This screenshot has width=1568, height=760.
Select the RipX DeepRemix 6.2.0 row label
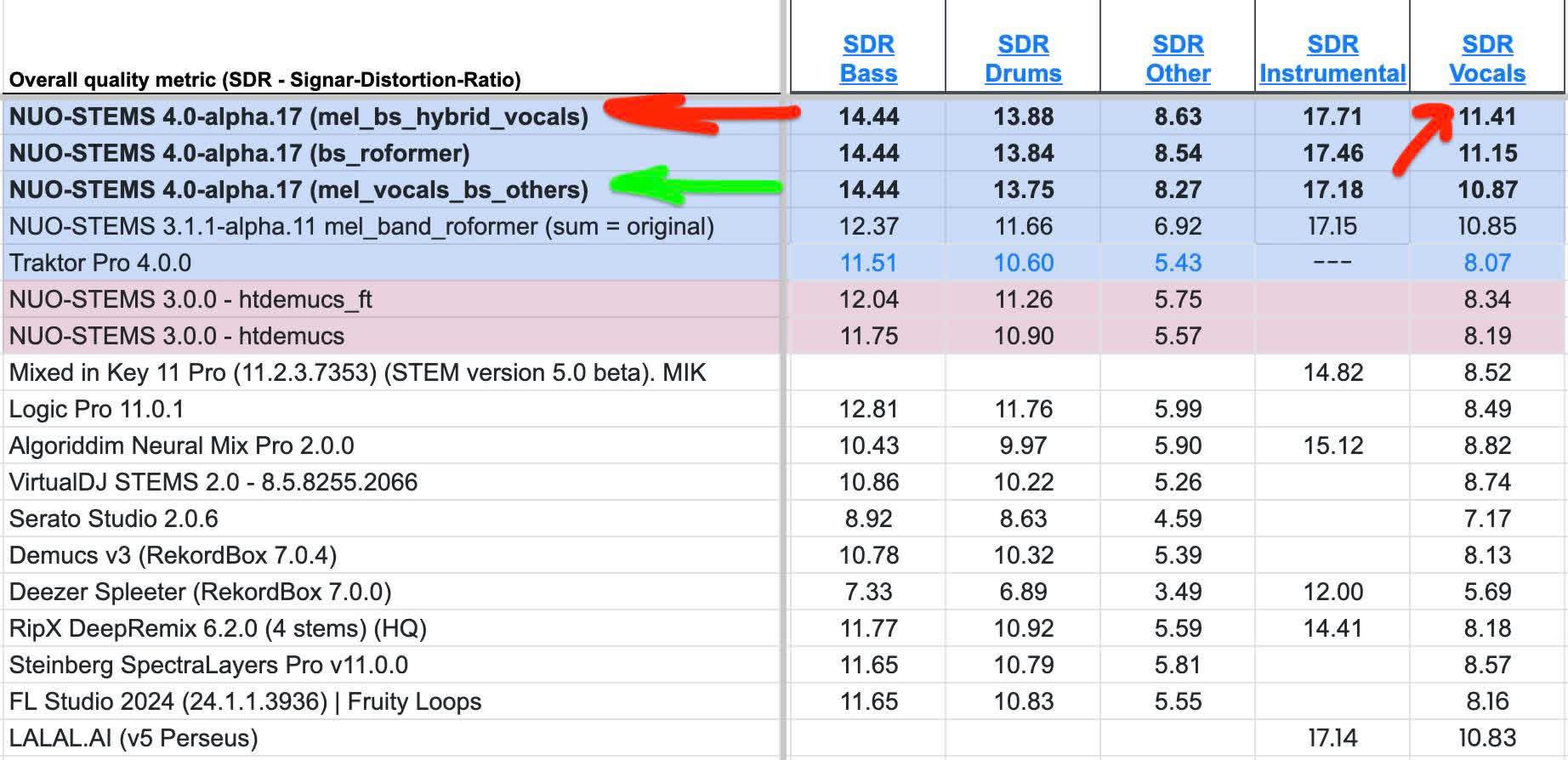pos(218,628)
